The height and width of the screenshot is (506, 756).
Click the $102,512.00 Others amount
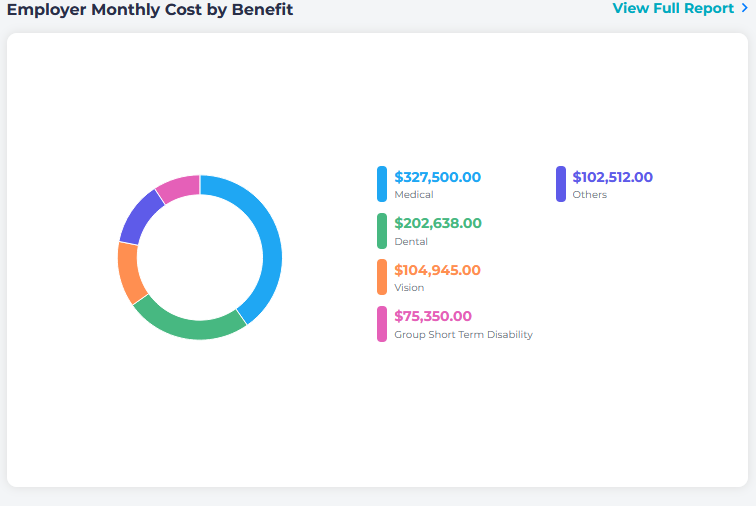point(612,177)
